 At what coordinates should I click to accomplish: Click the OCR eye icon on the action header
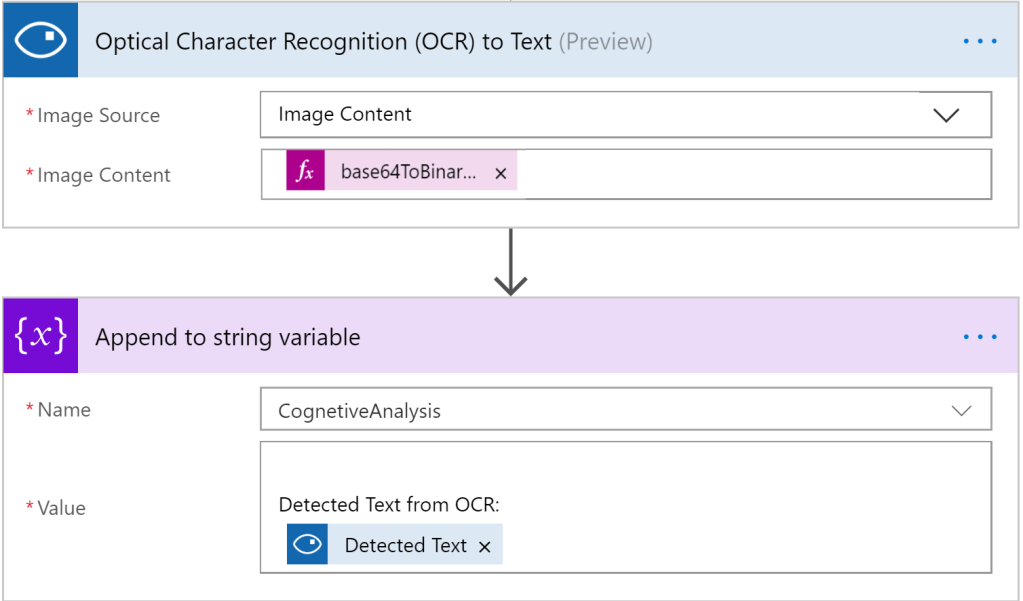[x=39, y=40]
